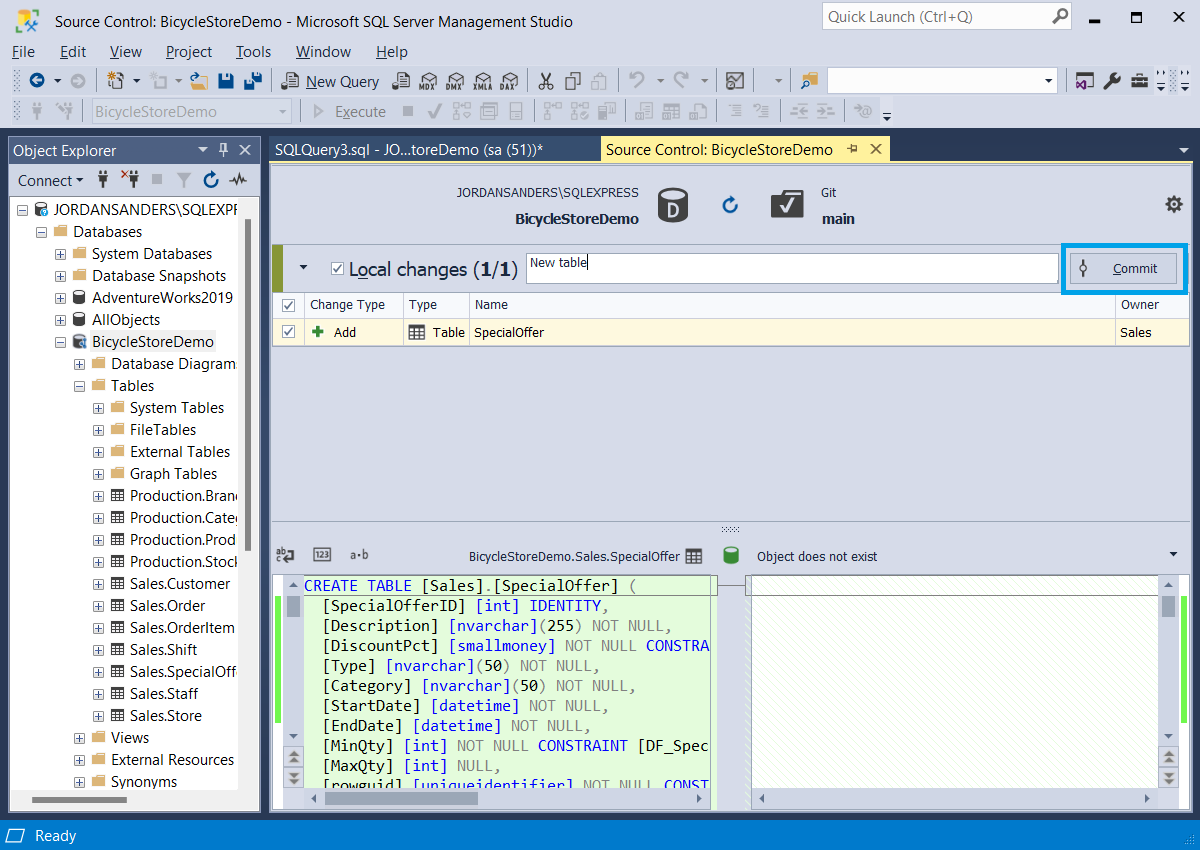Uncheck the SpecialOffer row checkbox
1200x850 pixels.
coord(288,332)
